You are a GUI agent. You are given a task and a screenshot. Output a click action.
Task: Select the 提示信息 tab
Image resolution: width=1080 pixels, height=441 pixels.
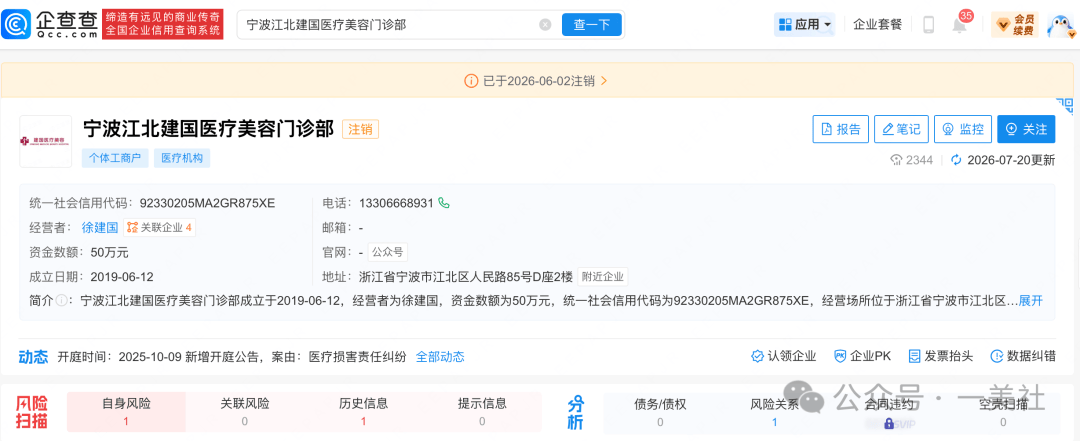click(482, 412)
